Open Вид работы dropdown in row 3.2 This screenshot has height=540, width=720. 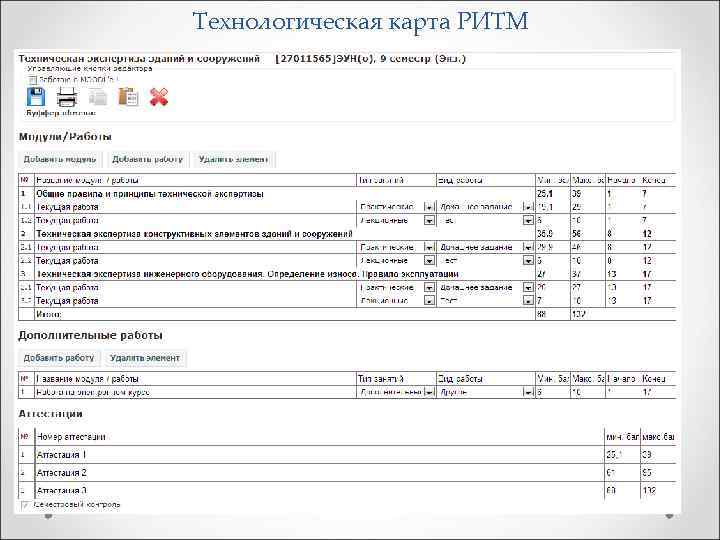coord(528,301)
